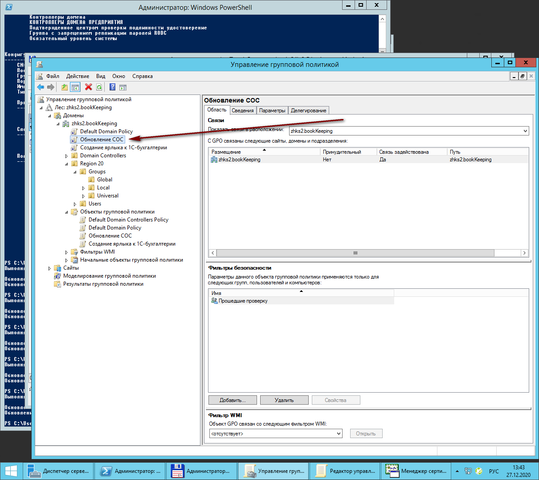The height and width of the screenshot is (480, 539).
Task: Click PowerShell window scroll-up arrow
Action: [382, 19]
